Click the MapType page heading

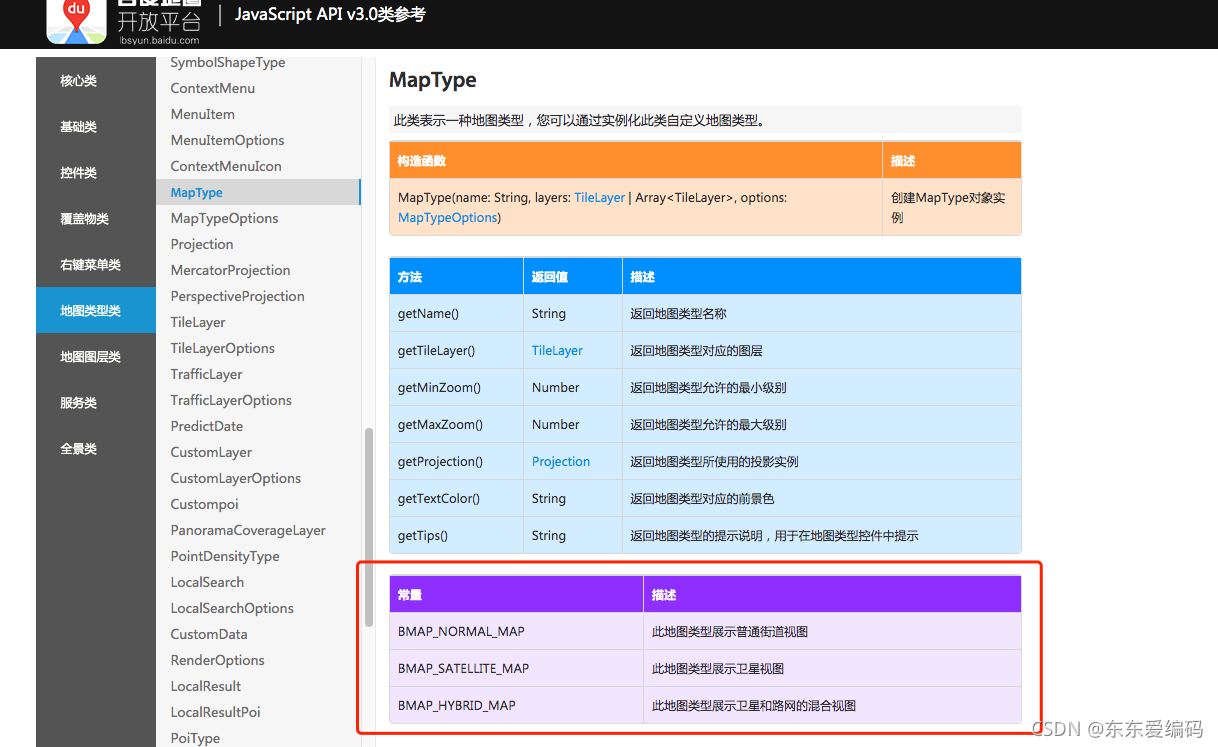433,80
